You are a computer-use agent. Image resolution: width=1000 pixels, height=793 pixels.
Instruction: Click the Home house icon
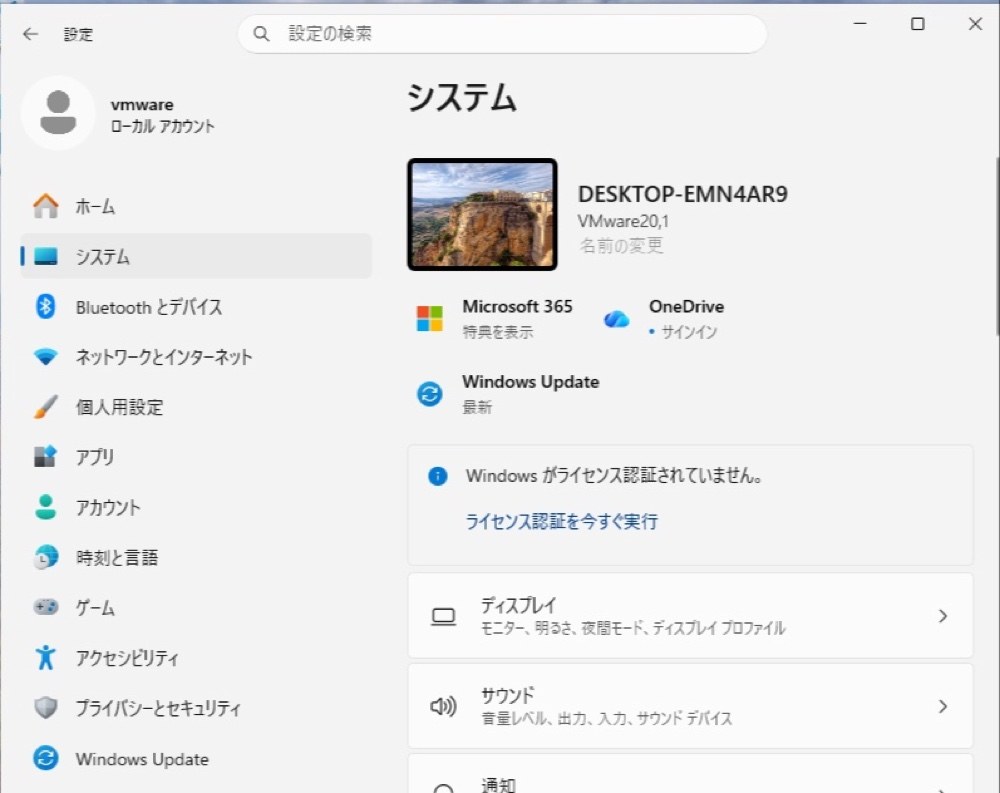point(45,206)
